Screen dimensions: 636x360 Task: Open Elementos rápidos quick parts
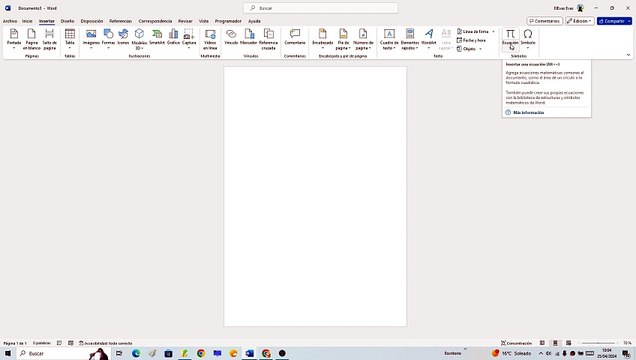coord(410,39)
